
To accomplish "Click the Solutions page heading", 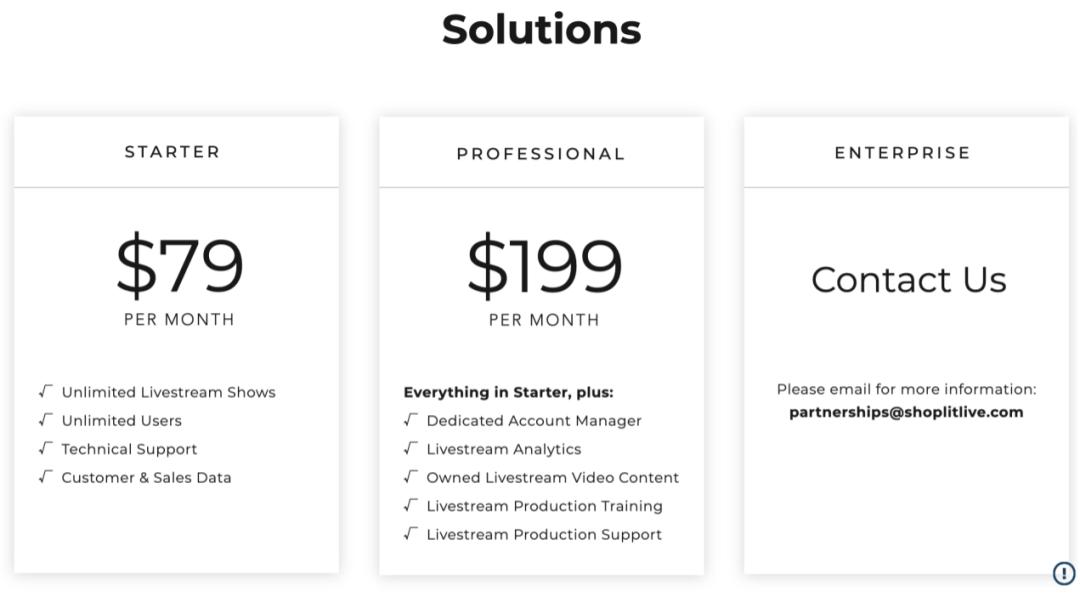I will [x=541, y=30].
